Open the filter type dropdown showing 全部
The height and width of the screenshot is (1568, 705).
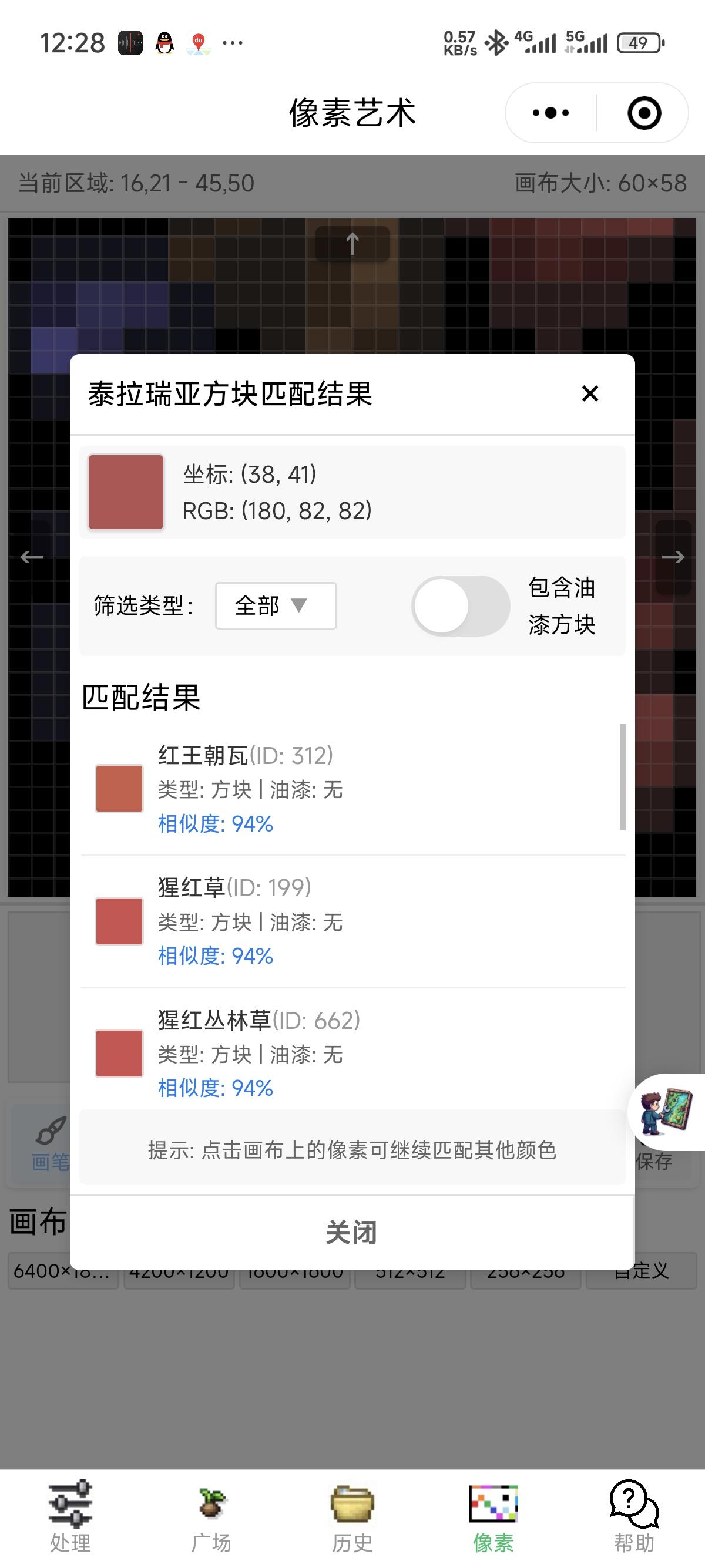pos(276,605)
